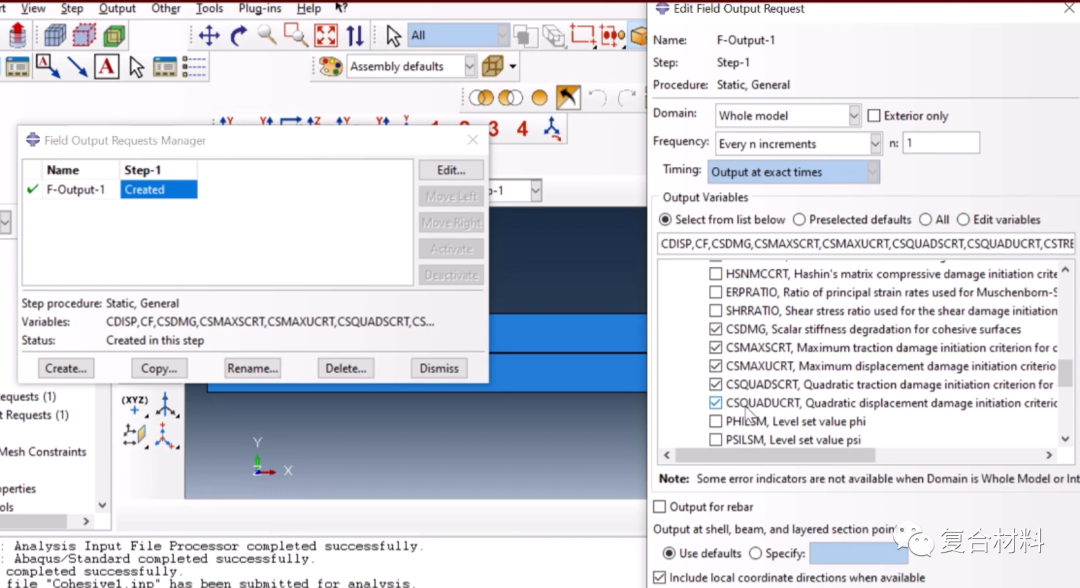Viewport: 1080px width, 588px height.
Task: Toggle Include local coordinate directions checkbox
Action: (660, 577)
